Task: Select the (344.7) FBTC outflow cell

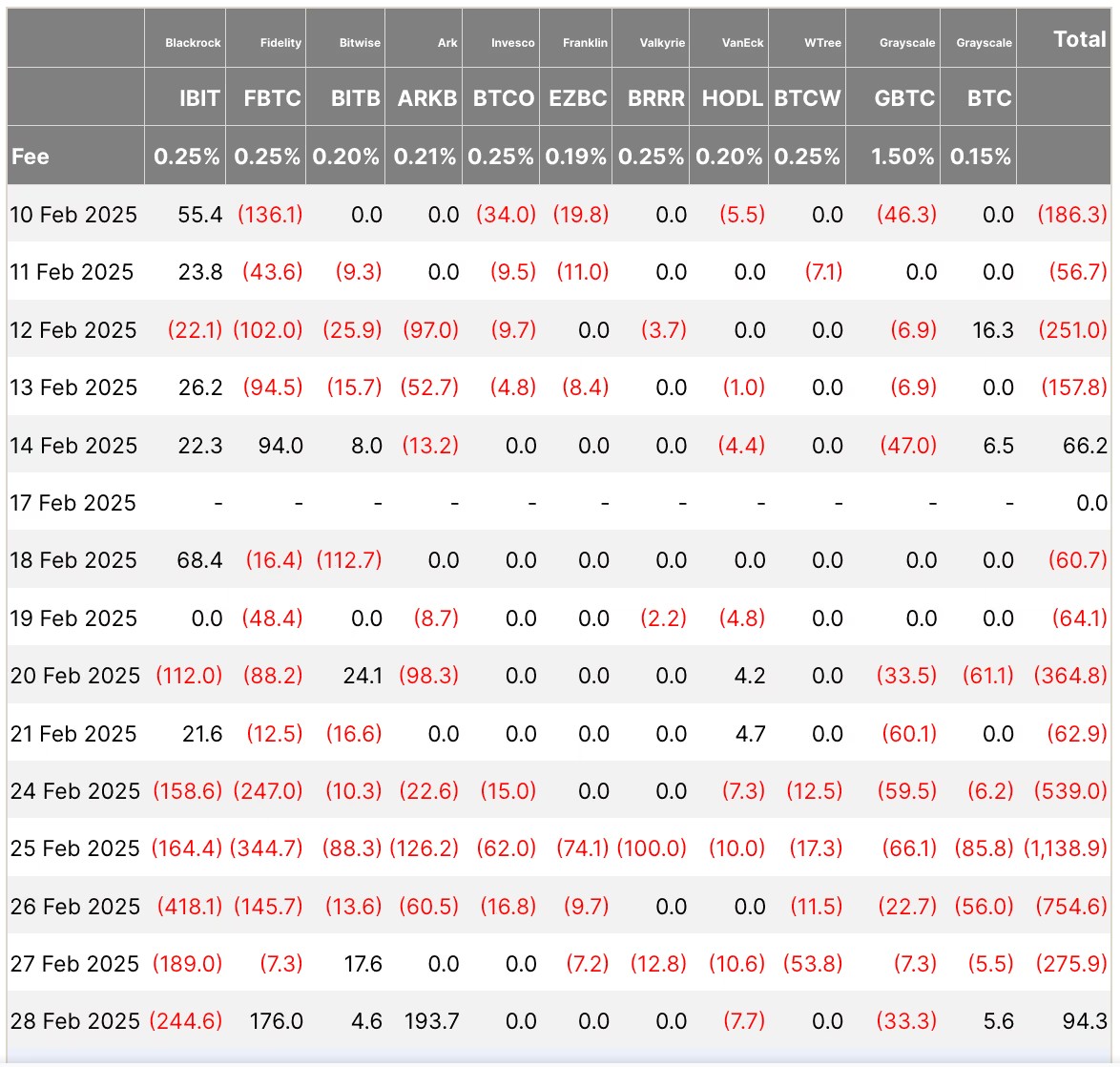Action: point(267,848)
